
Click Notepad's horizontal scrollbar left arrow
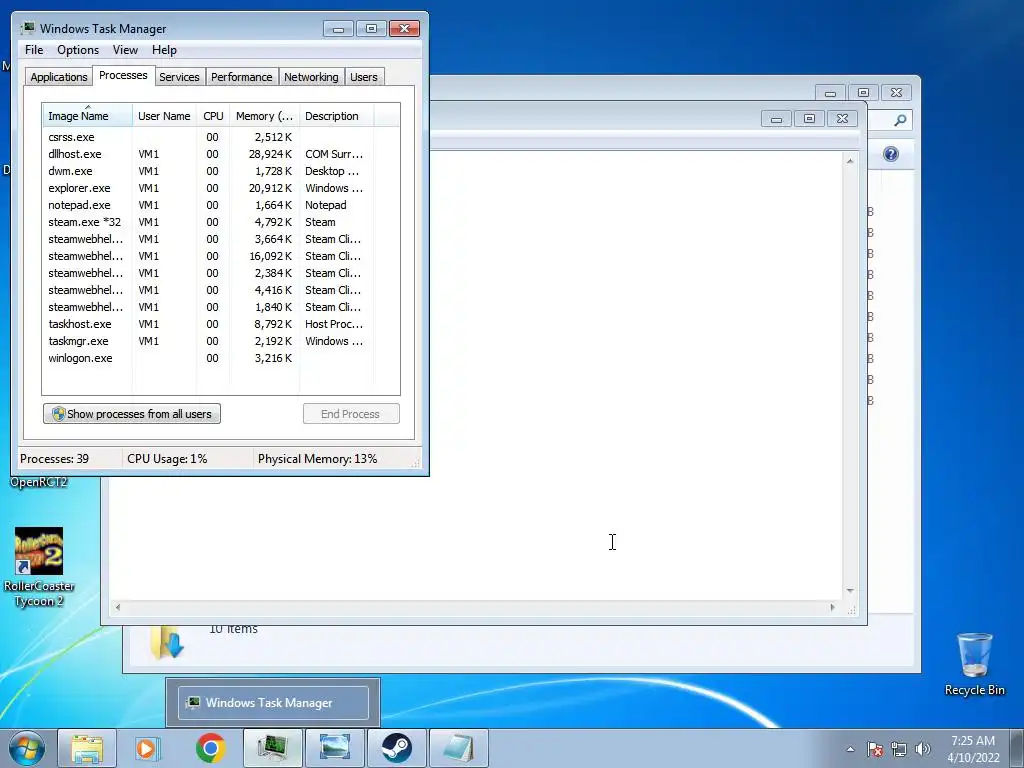118,607
